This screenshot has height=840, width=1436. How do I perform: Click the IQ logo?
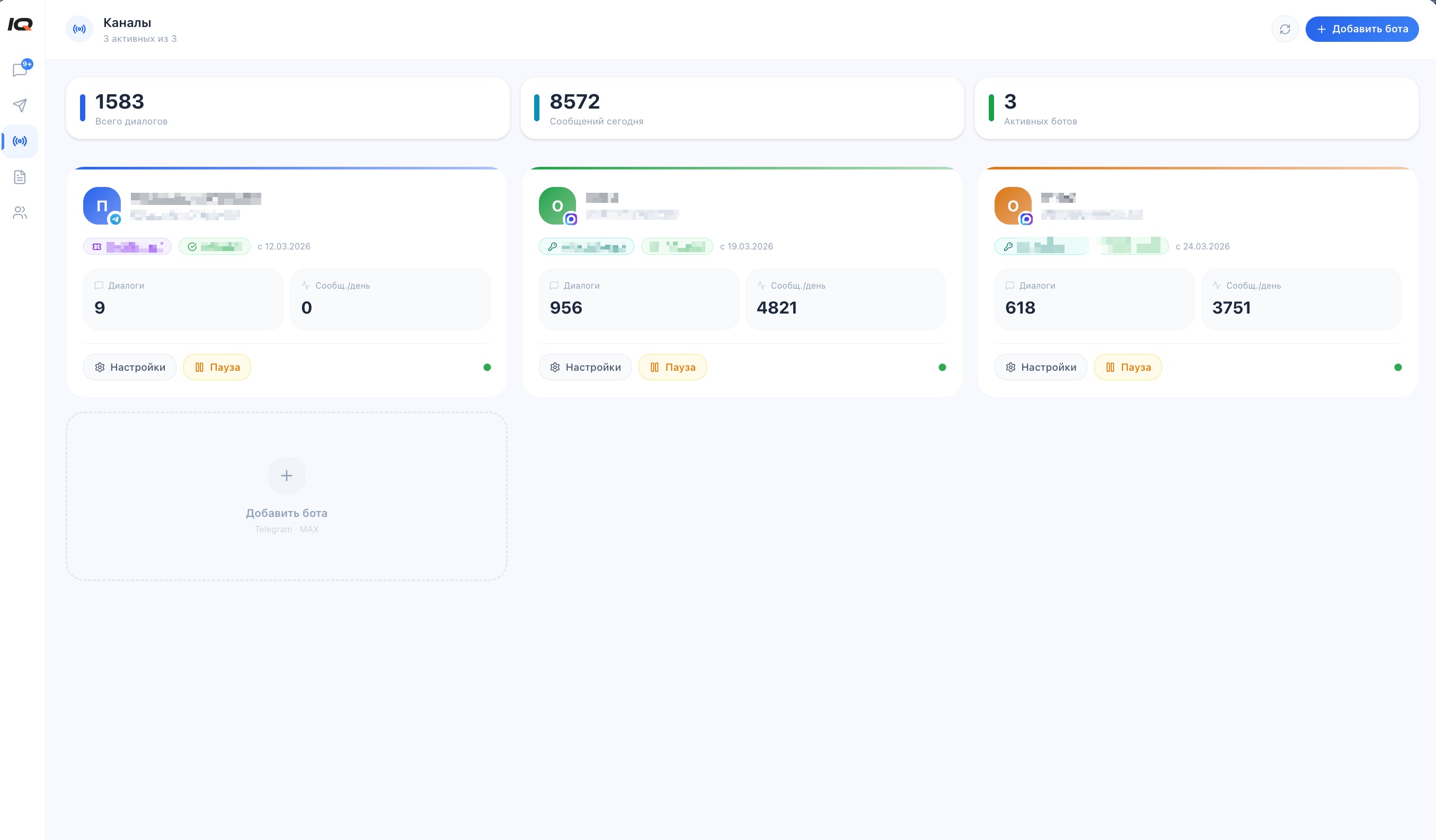coord(21,24)
